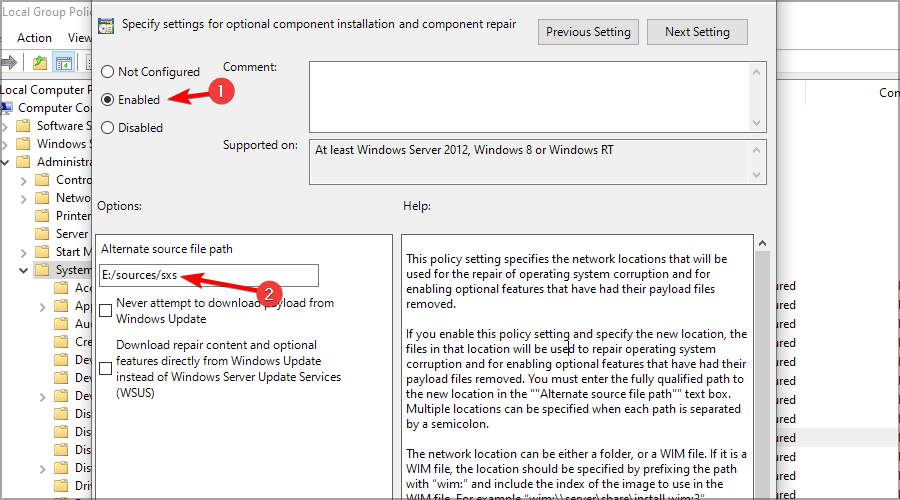The width and height of the screenshot is (900, 500).
Task: Click the Server folder icon
Action: tap(42, 234)
